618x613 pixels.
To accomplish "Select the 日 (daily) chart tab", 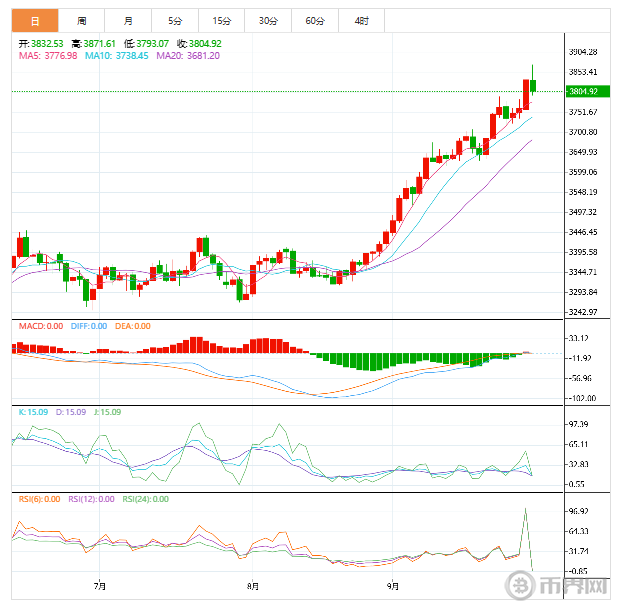I will (x=34, y=20).
